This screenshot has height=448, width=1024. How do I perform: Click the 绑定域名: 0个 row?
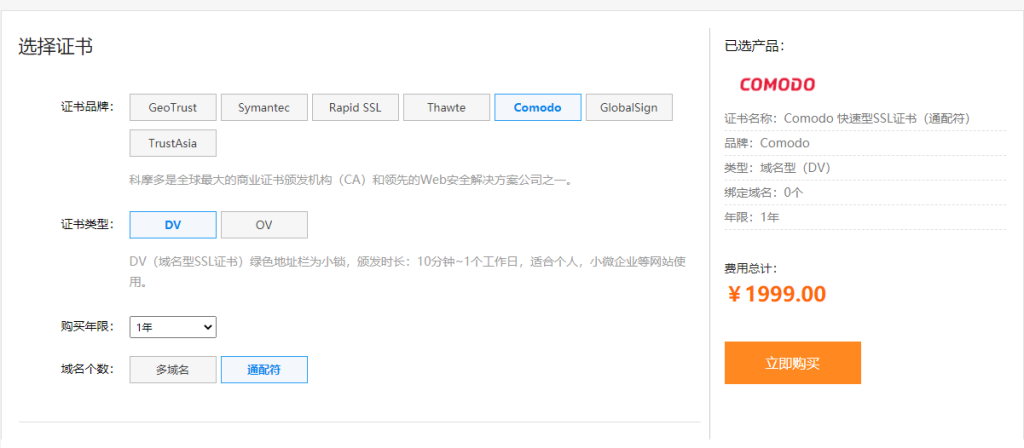coord(865,193)
